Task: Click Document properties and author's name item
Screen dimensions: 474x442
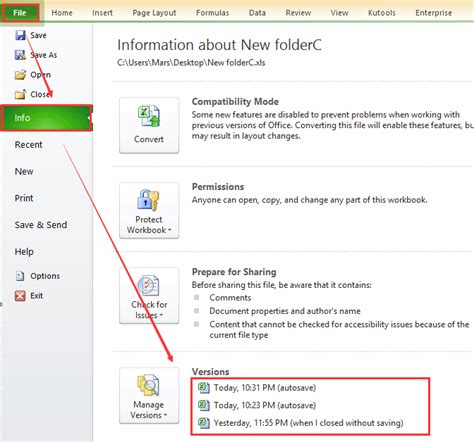Action: (285, 311)
